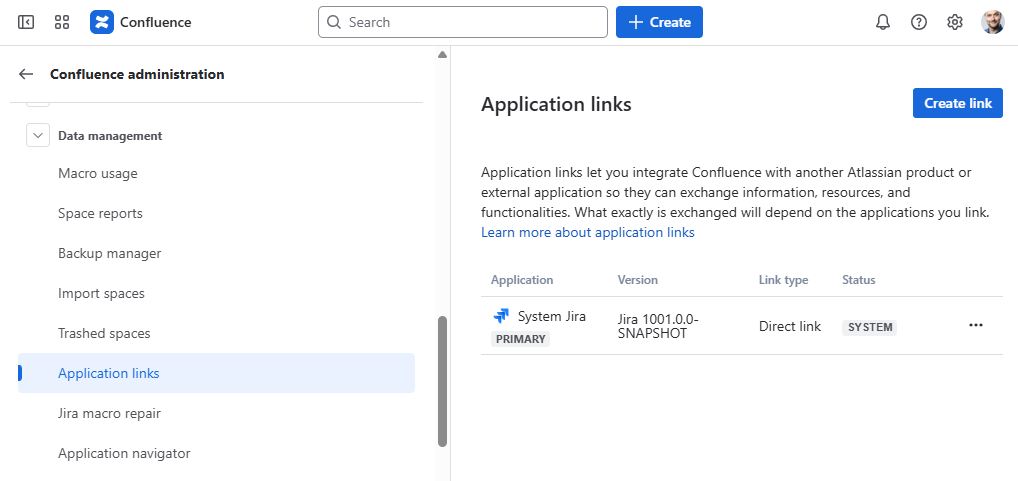Open the more actions menu for System Jira
This screenshot has height=481, width=1018.
[976, 326]
